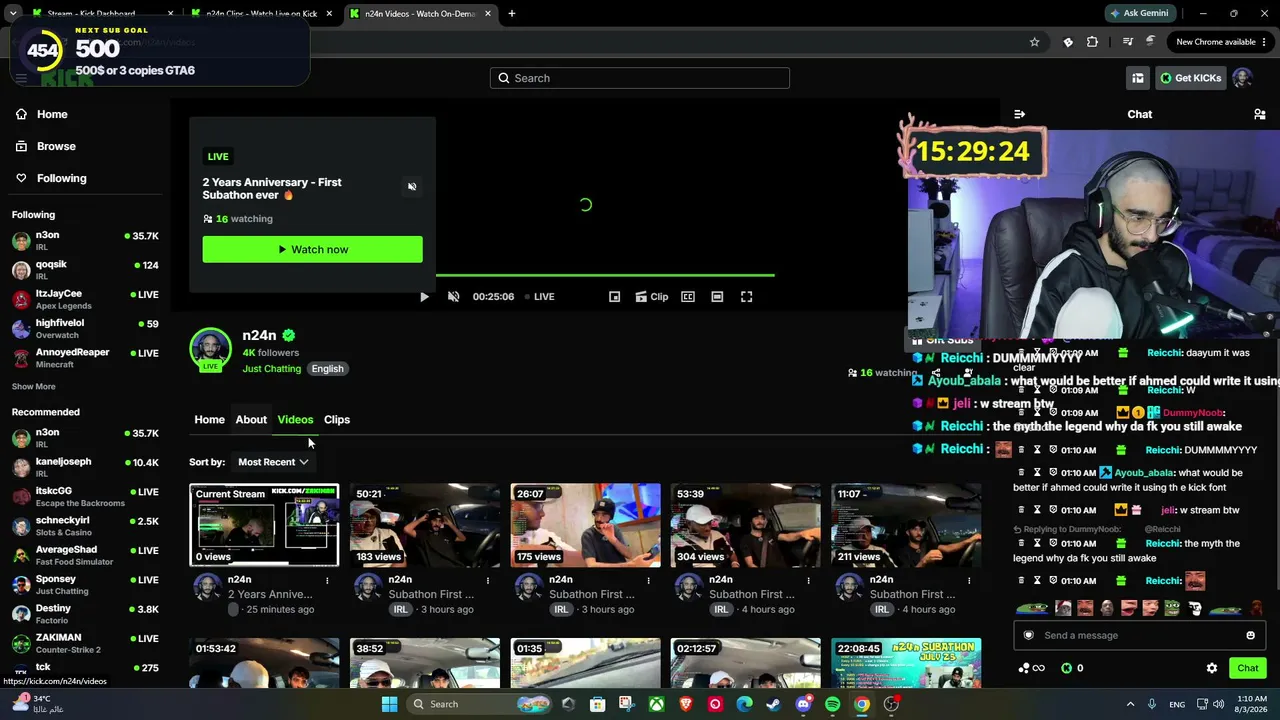The width and height of the screenshot is (1280, 720).
Task: Open Browse in the sidebar
Action: point(46,146)
